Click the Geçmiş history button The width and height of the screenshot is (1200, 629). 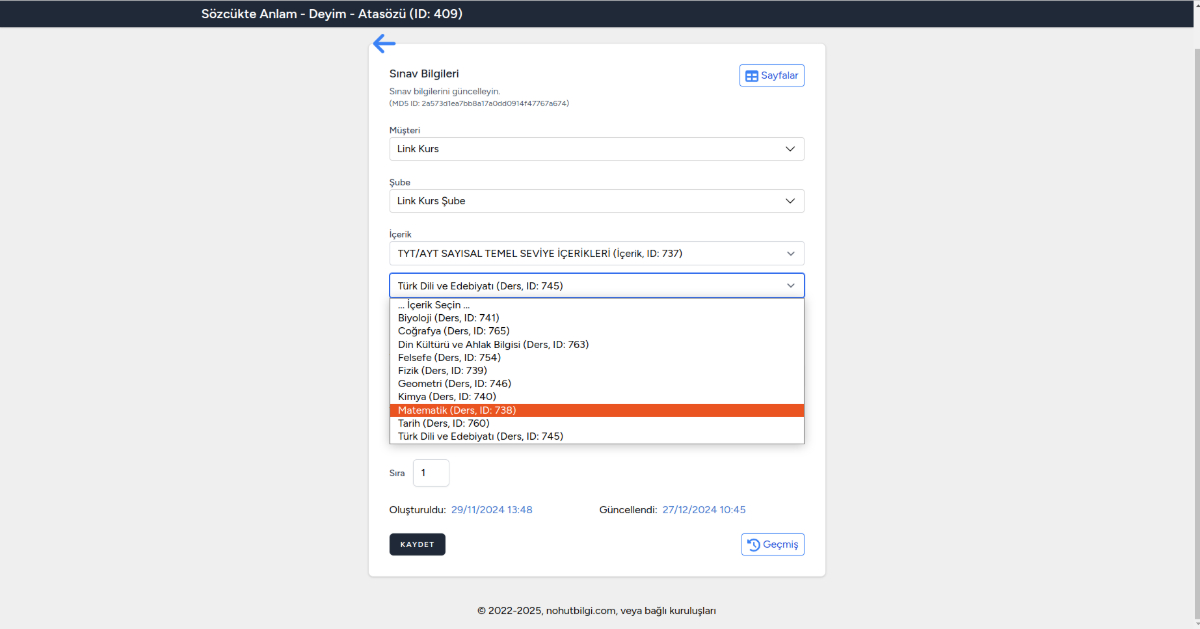[x=772, y=544]
